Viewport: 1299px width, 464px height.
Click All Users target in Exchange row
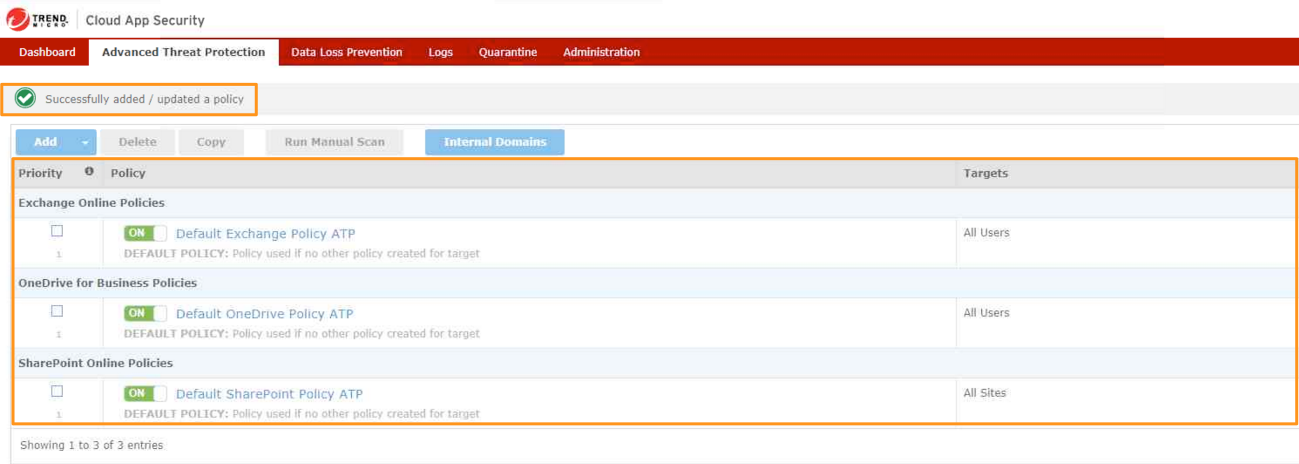pos(986,233)
